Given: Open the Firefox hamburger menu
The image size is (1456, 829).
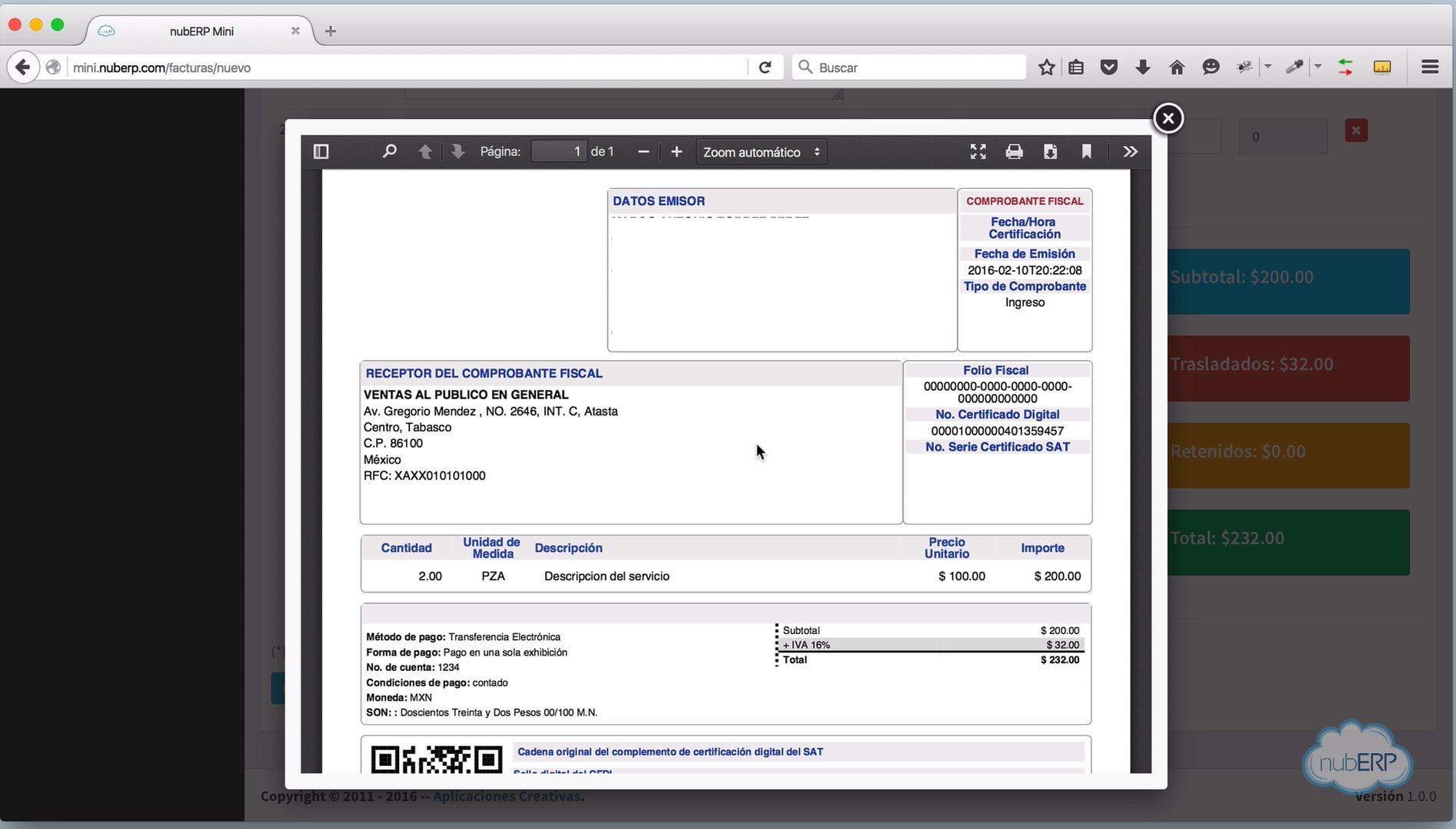Looking at the screenshot, I should pos(1429,67).
